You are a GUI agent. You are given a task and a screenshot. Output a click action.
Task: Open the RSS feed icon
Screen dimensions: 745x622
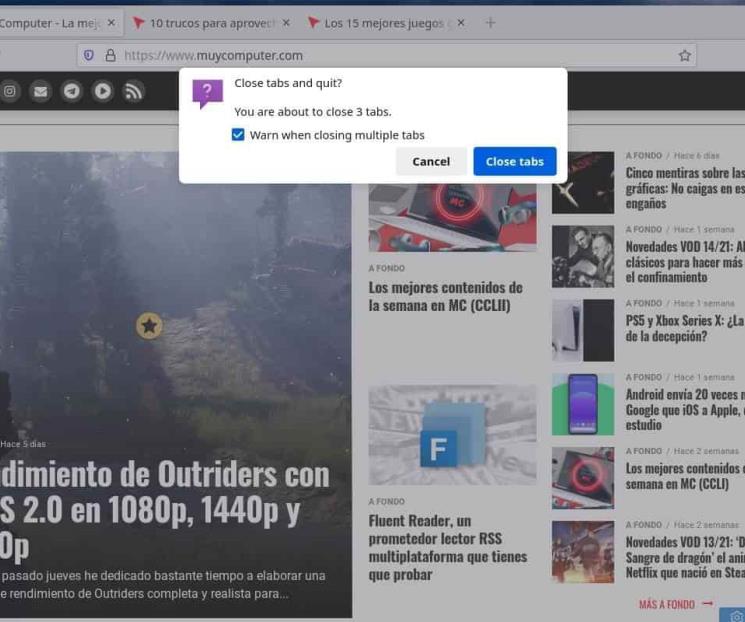pos(133,91)
